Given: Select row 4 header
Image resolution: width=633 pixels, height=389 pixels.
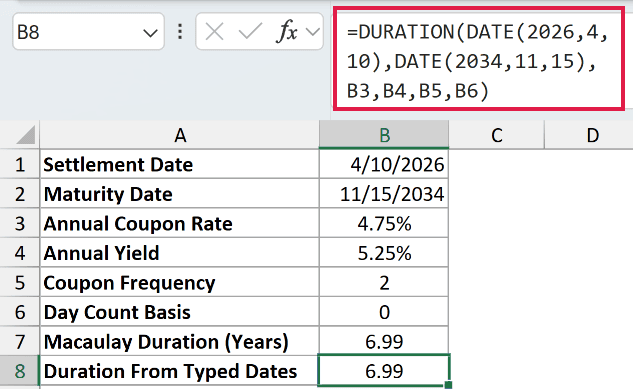Looking at the screenshot, I should [19, 253].
